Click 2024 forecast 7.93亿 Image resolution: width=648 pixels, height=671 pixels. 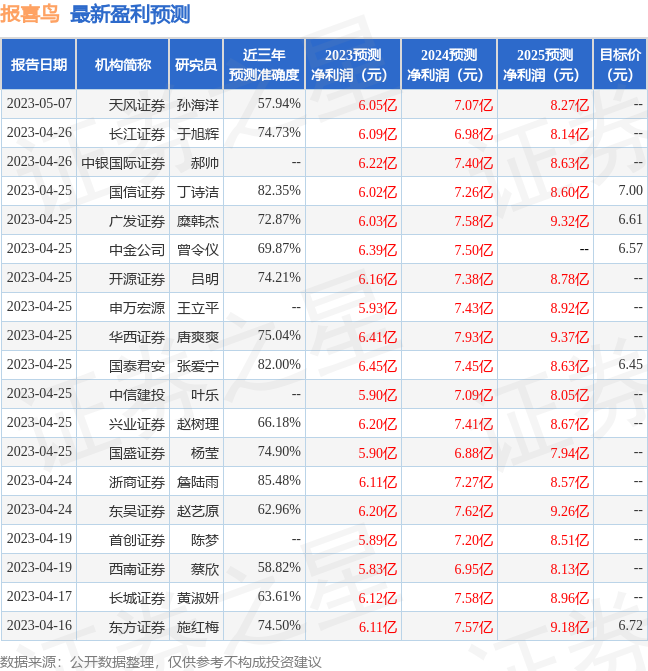click(473, 337)
